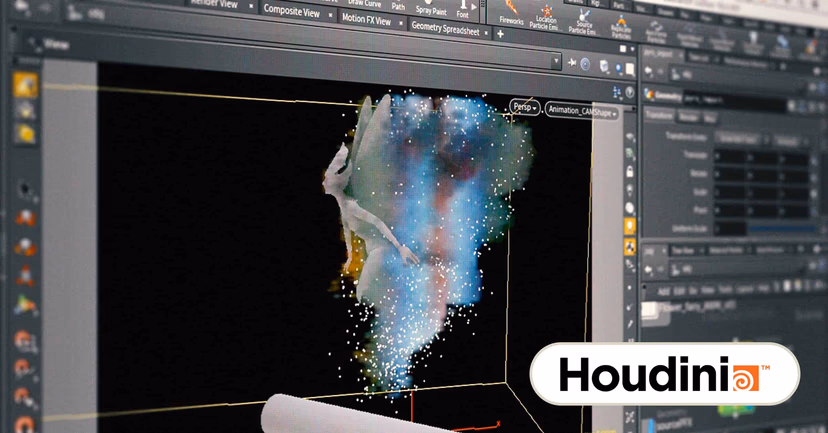Expand the viewport path bar dropdown arrow
Image resolution: width=828 pixels, height=433 pixels.
pos(556,61)
